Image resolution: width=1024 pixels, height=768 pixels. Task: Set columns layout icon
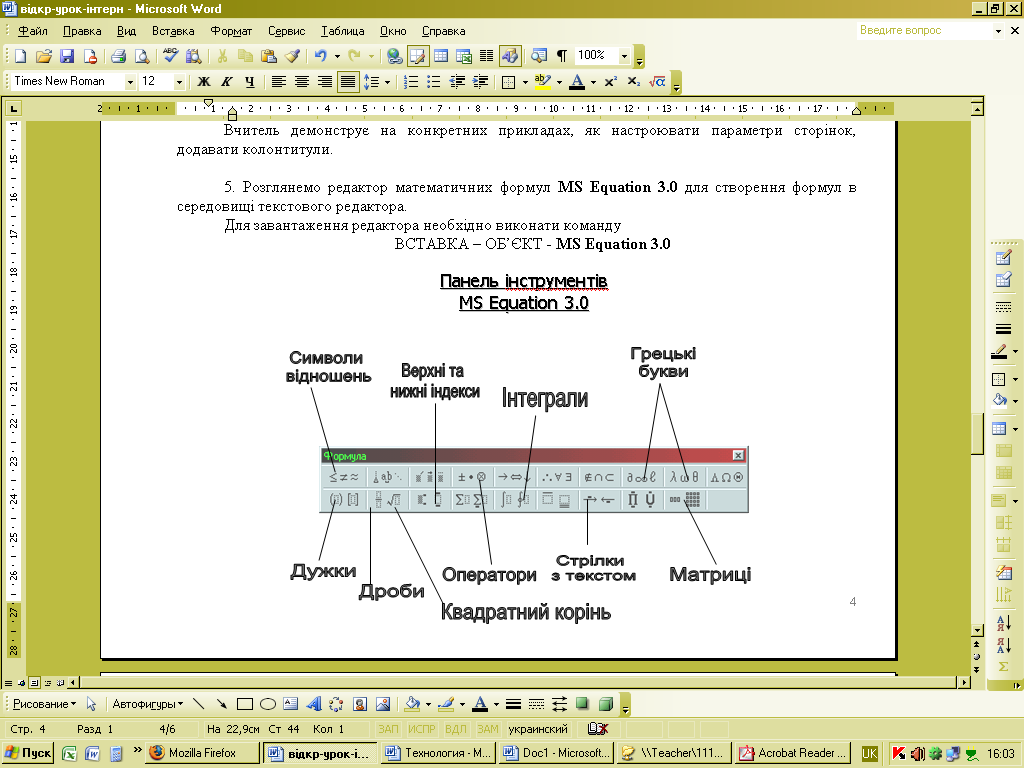pos(487,56)
